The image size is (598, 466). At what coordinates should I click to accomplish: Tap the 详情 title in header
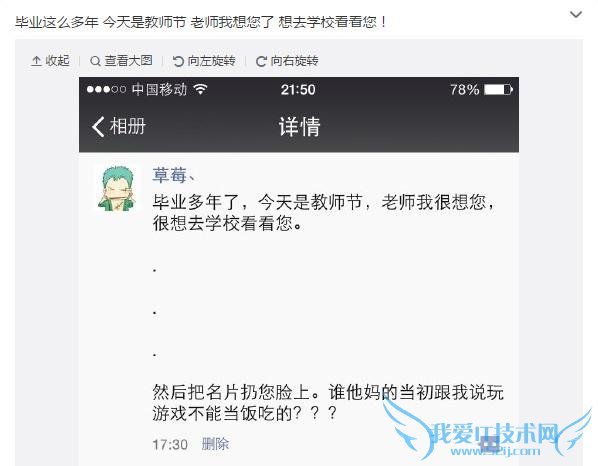(299, 127)
